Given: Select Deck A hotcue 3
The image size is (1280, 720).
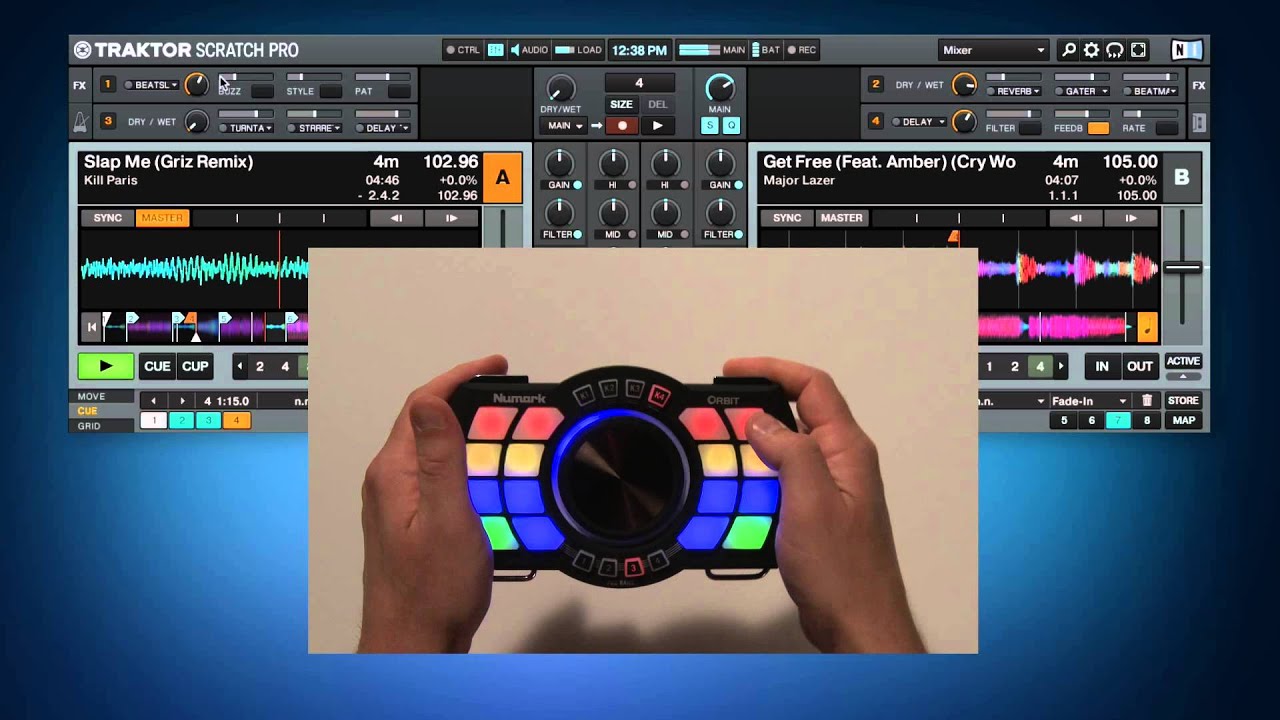Looking at the screenshot, I should (x=209, y=421).
